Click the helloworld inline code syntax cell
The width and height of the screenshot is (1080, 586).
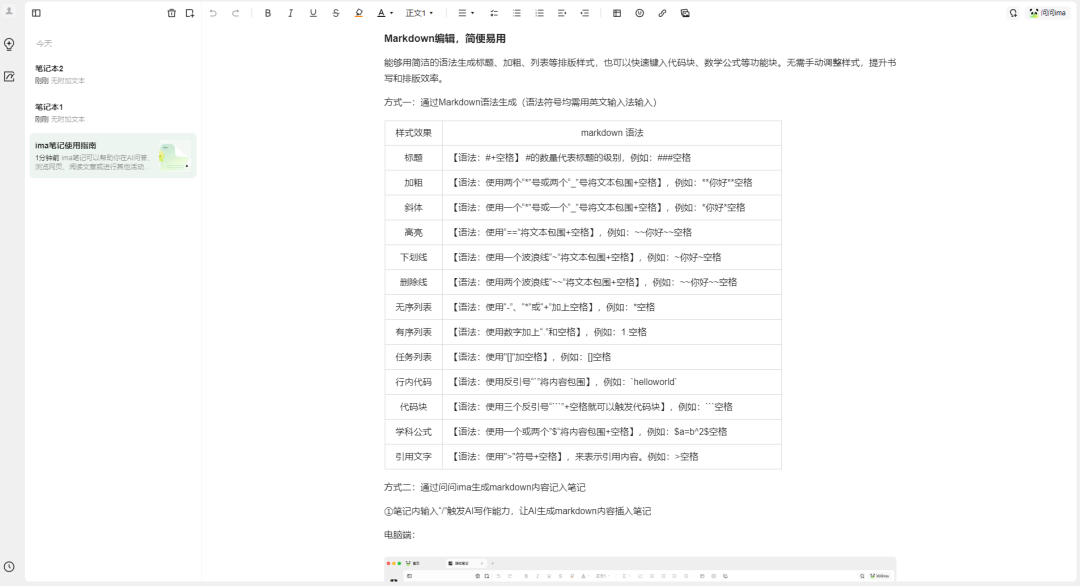point(612,382)
